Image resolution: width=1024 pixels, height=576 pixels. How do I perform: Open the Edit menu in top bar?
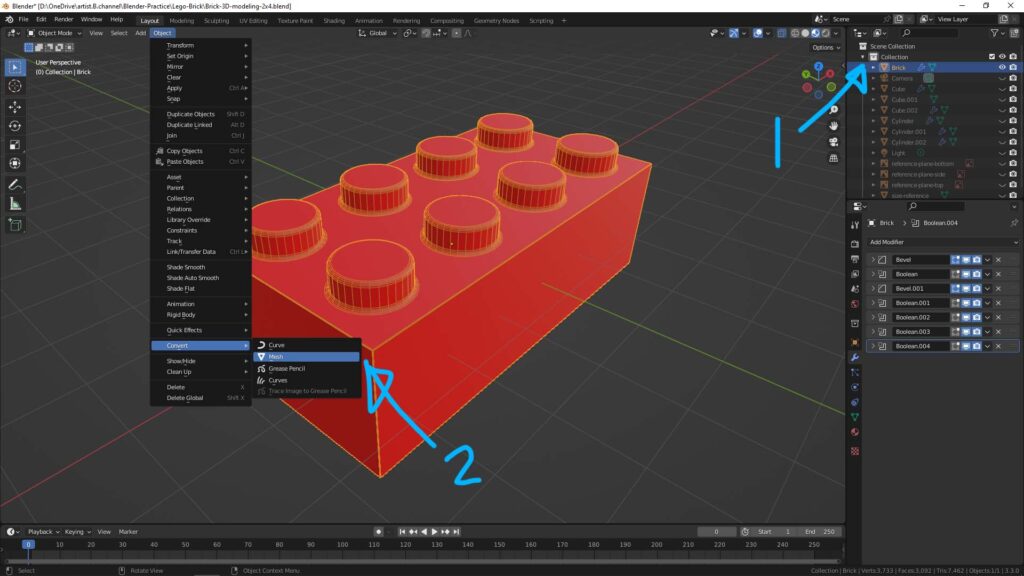click(41, 20)
